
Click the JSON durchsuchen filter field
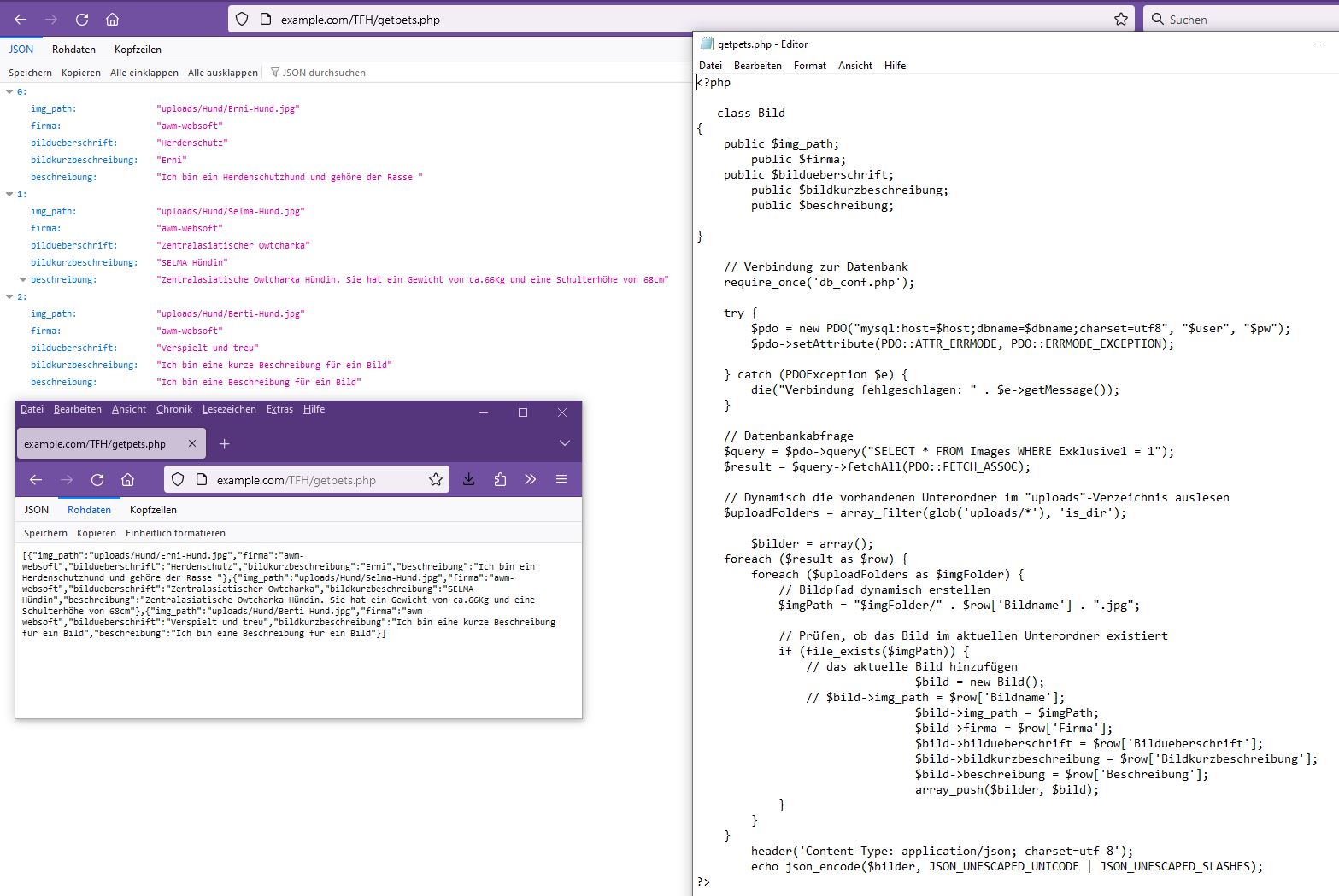click(324, 73)
